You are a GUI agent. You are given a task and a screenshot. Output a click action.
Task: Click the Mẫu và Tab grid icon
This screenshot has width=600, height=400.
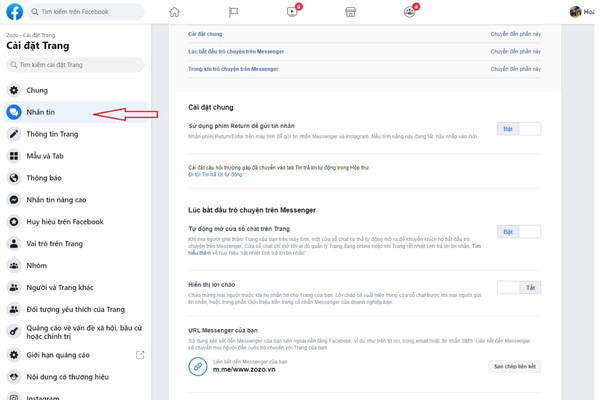[x=14, y=156]
